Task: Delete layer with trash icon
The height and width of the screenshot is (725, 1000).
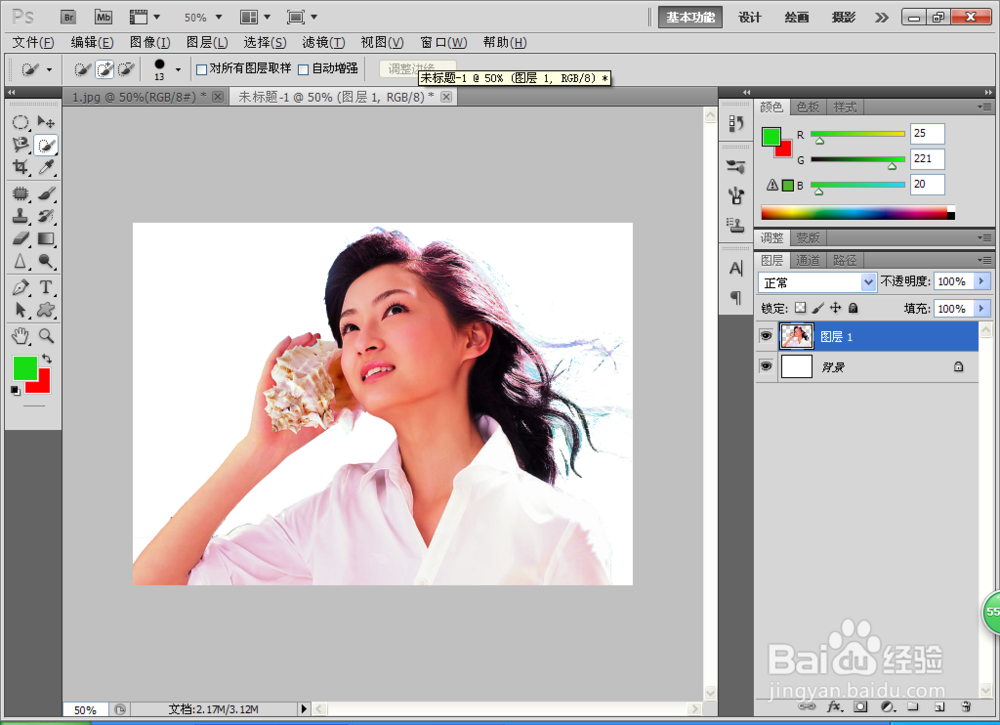Action: [x=966, y=707]
